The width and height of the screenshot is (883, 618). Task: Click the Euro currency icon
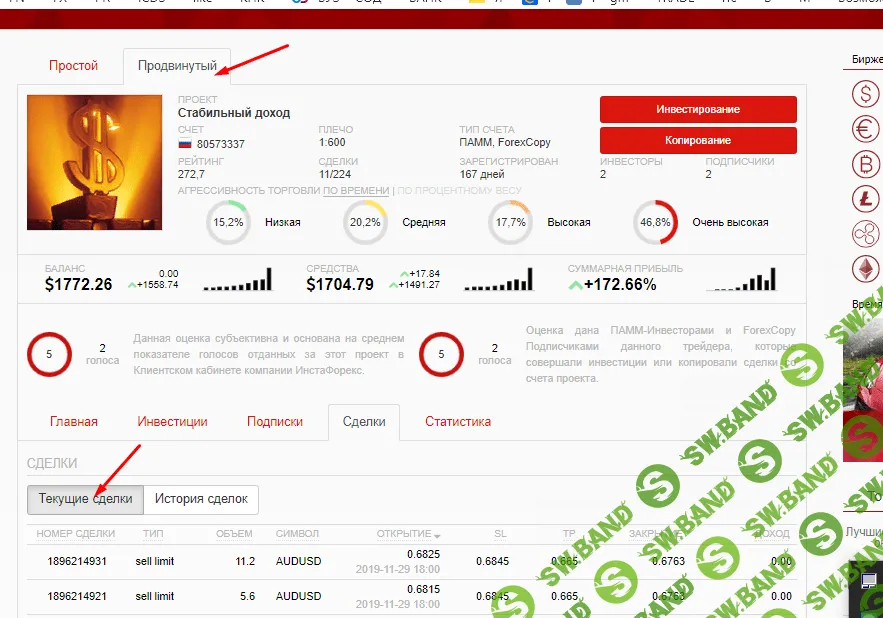(x=865, y=129)
